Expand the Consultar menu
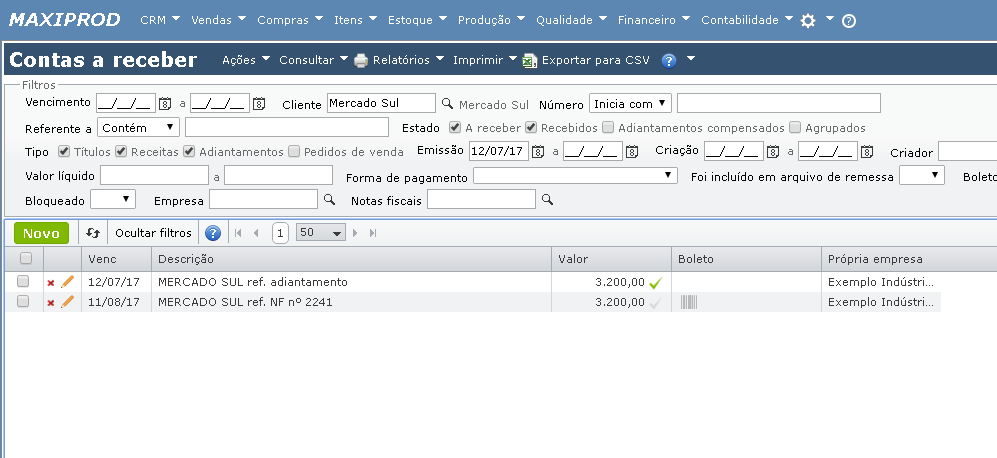The width and height of the screenshot is (997, 458). (x=313, y=60)
